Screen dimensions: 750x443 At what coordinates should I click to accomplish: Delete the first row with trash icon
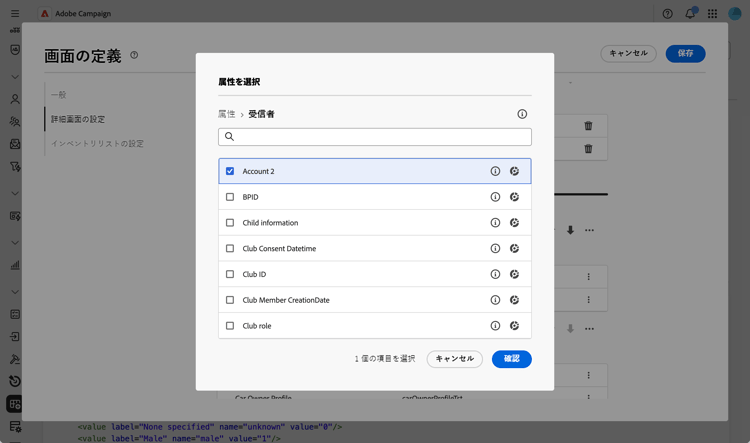588,126
